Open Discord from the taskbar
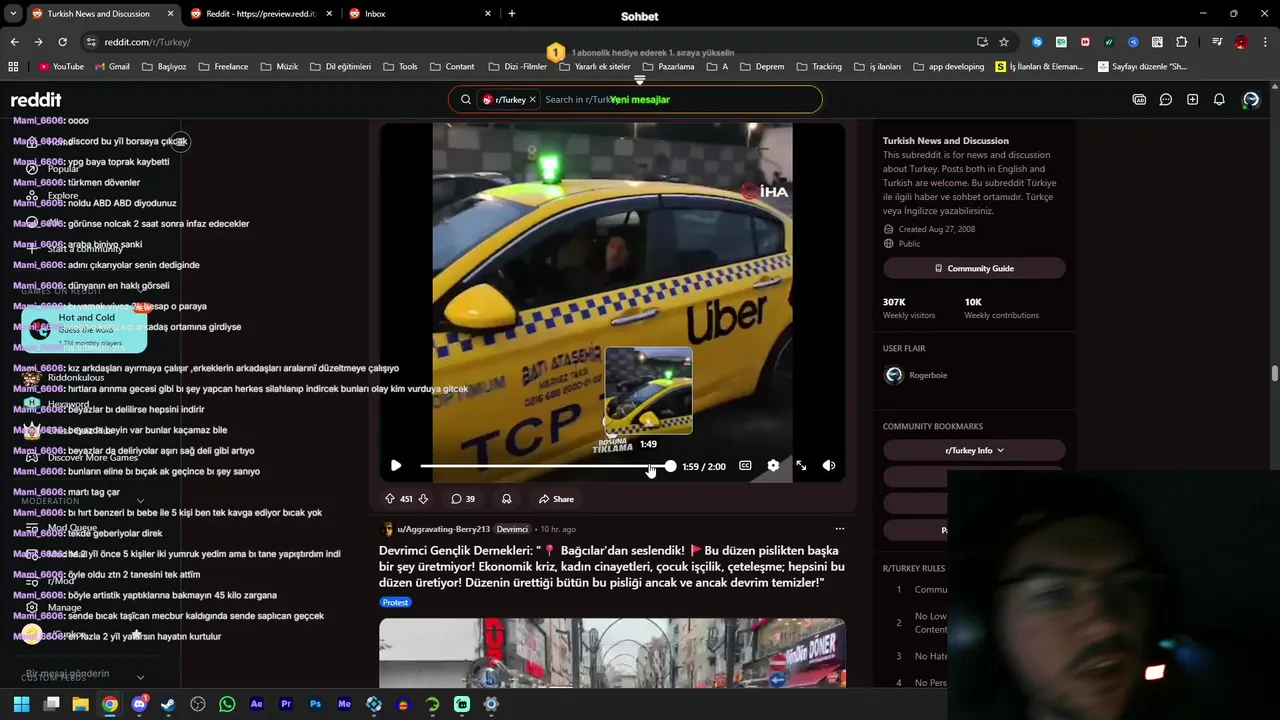This screenshot has height=720, width=1280. click(139, 704)
